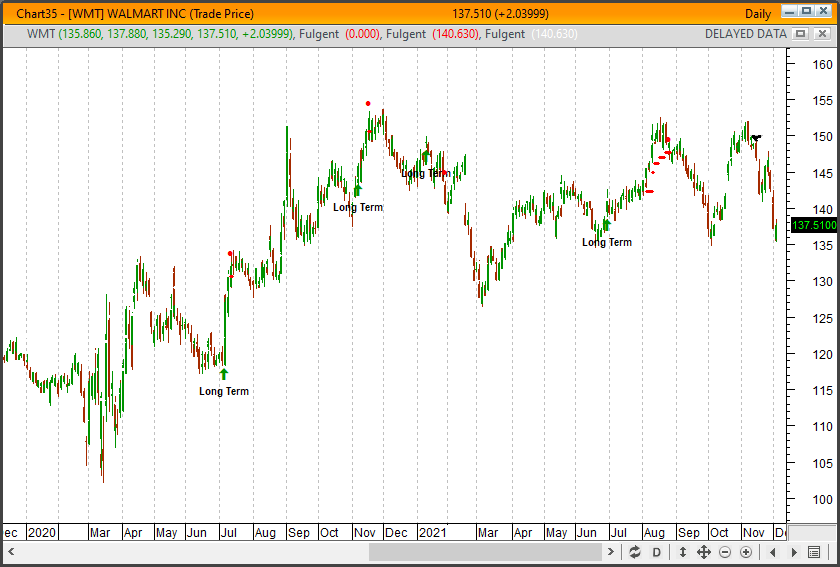Click the 100 price axis label
Screen dimensions: 840x567
point(822,499)
